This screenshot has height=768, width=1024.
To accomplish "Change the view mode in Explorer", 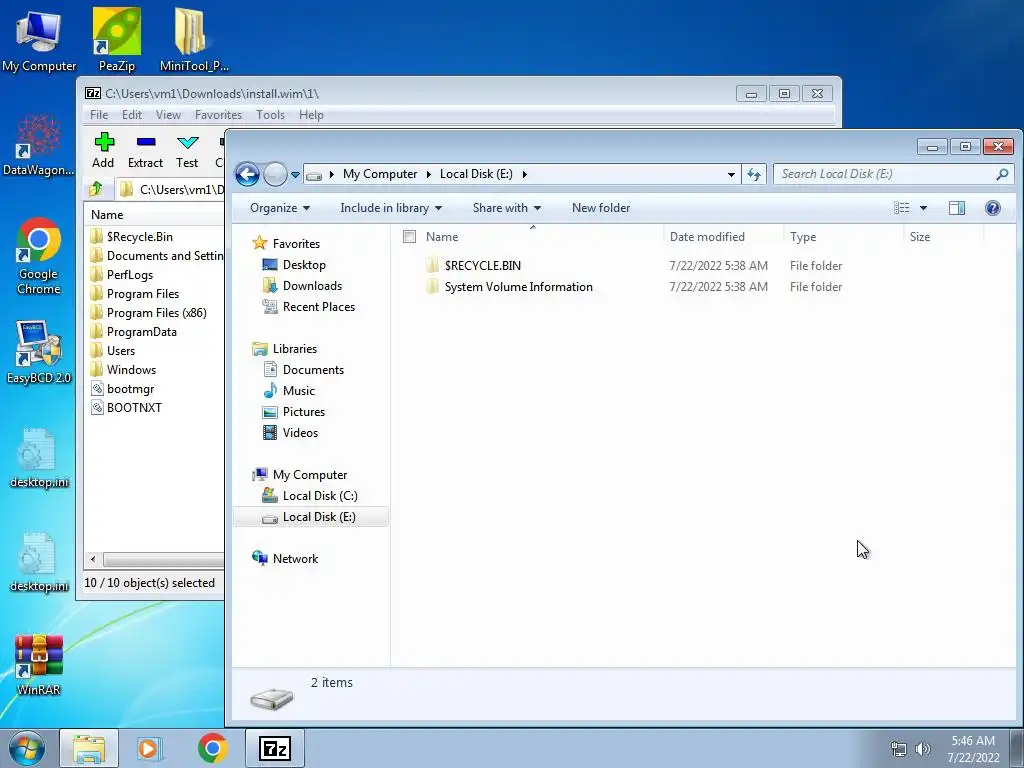I will coord(902,208).
